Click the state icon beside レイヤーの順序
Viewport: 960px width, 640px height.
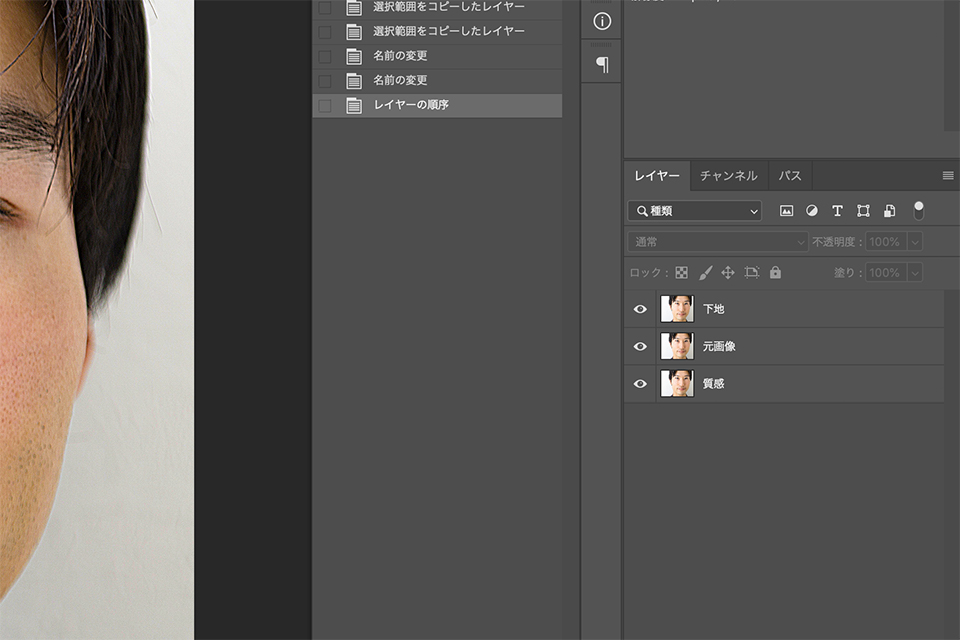coord(354,105)
